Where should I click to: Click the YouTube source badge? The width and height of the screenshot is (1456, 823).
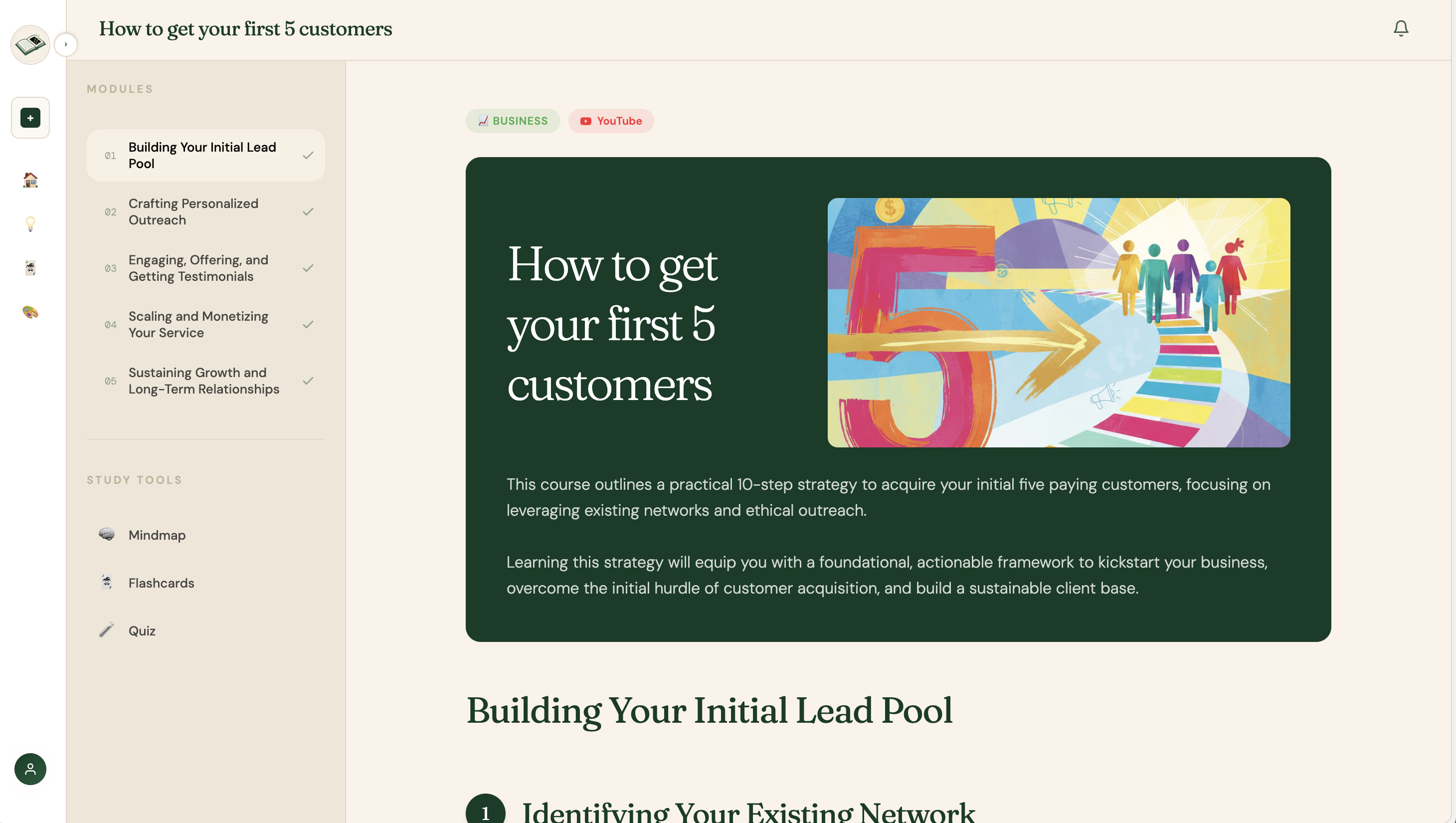pyautogui.click(x=611, y=121)
